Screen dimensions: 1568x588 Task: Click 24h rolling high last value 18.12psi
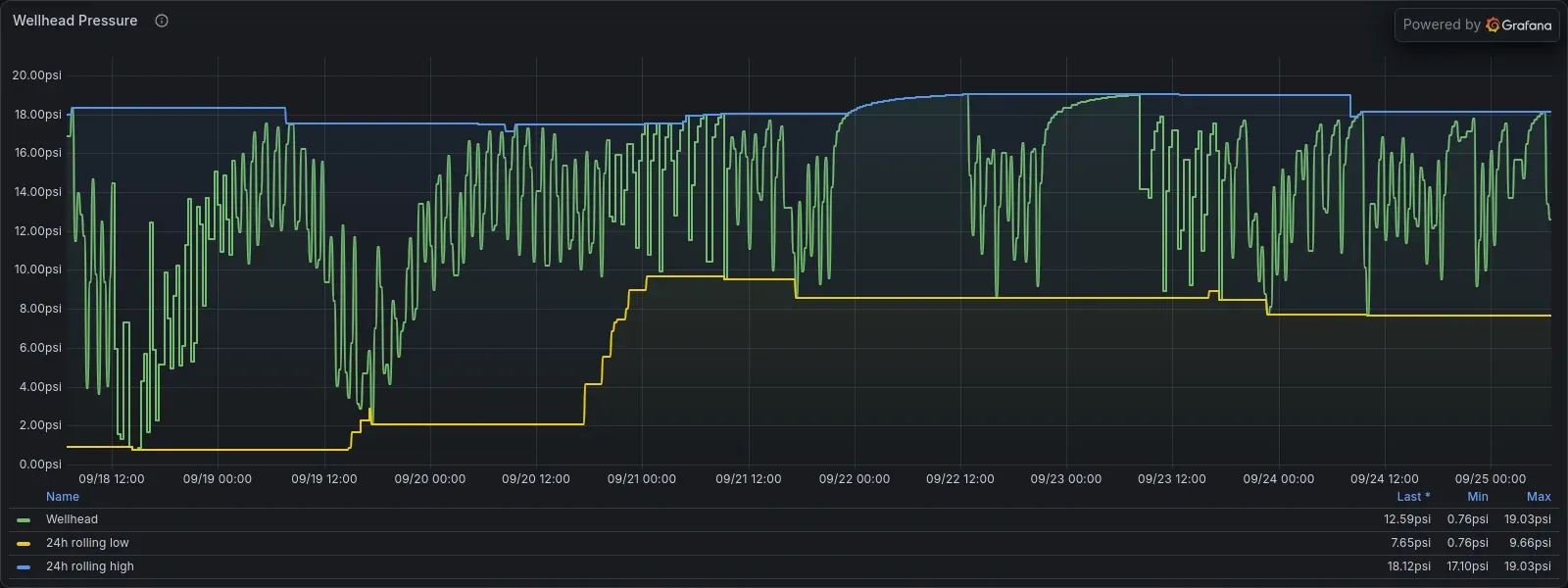(1408, 566)
